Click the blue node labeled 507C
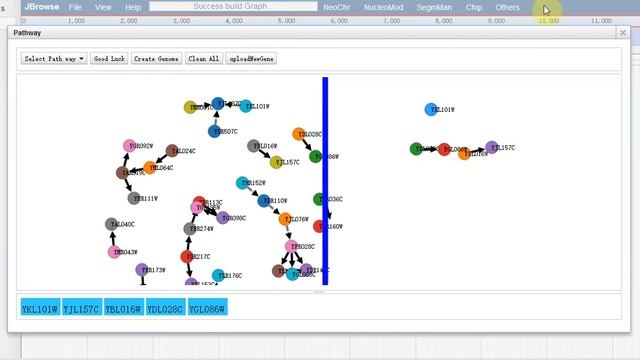 pyautogui.click(x=214, y=131)
